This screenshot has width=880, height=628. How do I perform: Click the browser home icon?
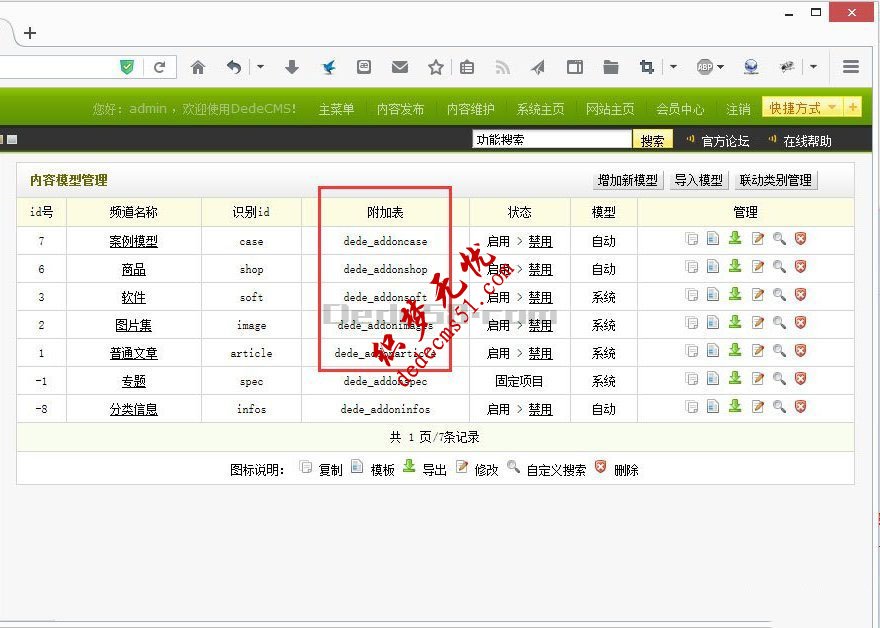(x=198, y=67)
